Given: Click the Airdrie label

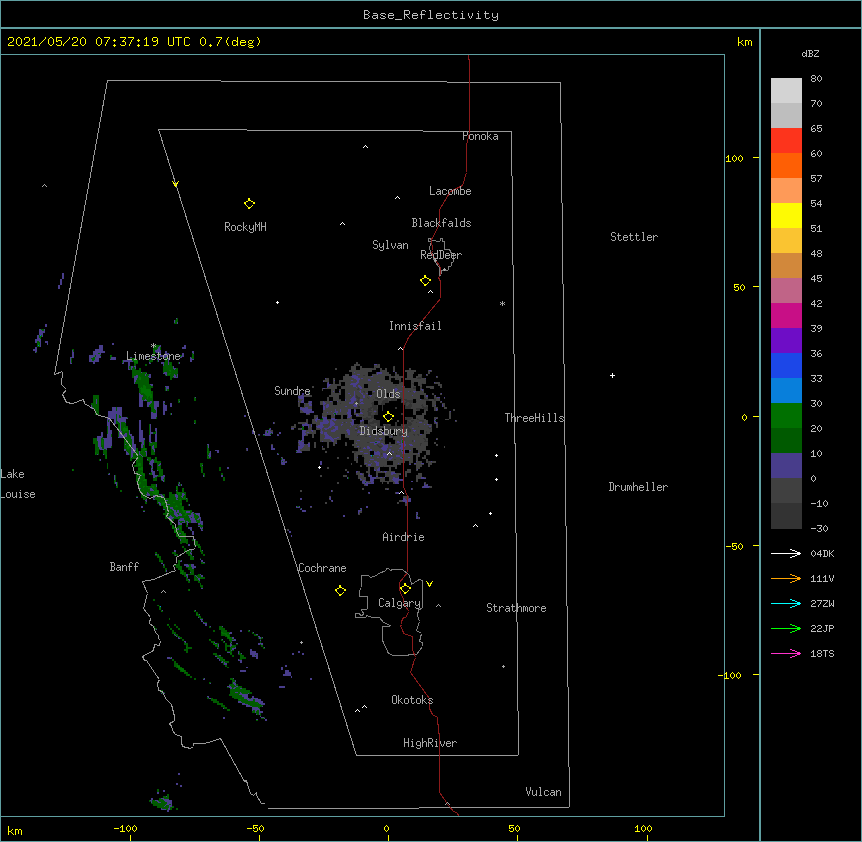Looking at the screenshot, I should pyautogui.click(x=403, y=537).
